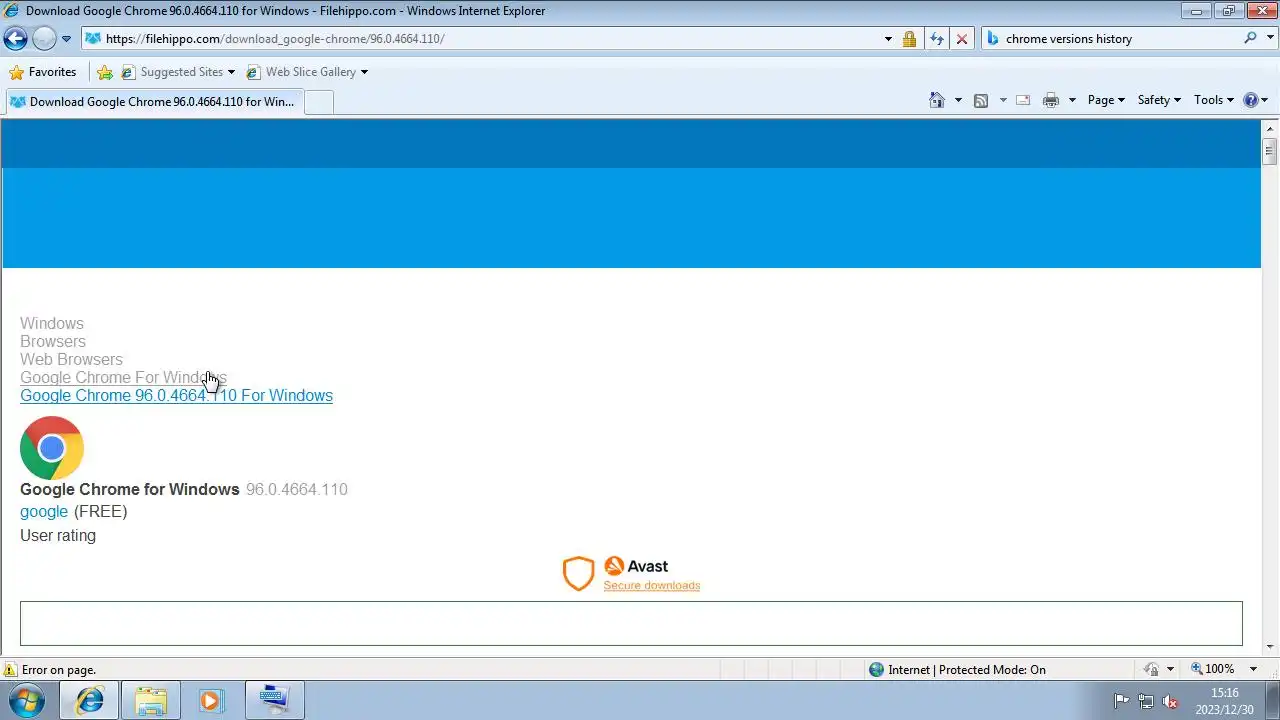1280x720 pixels.
Task: Open Windows Media Player taskbar icon
Action: pos(211,700)
